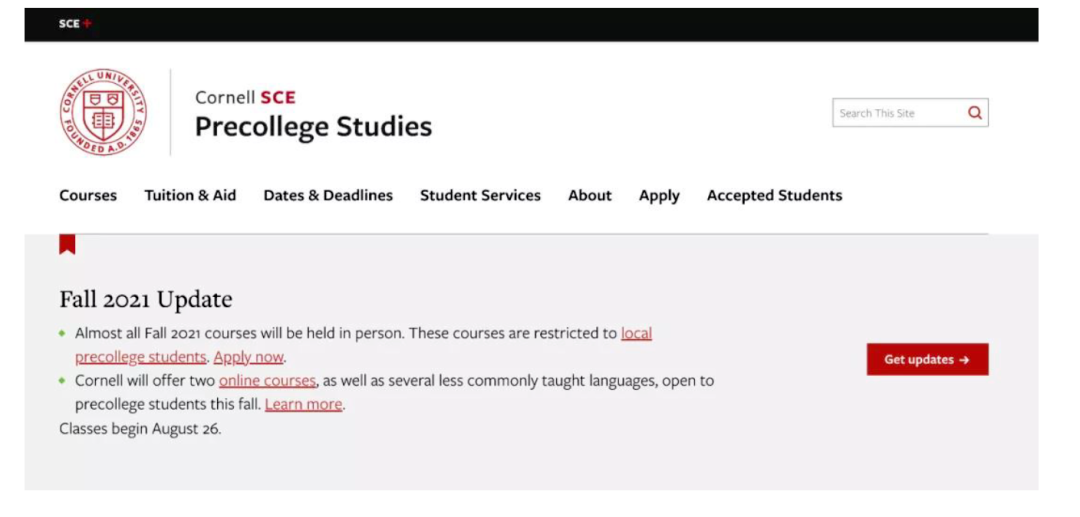This screenshot has height=517, width=1080.
Task: Click the Cornell University seal logo
Action: pyautogui.click(x=103, y=112)
